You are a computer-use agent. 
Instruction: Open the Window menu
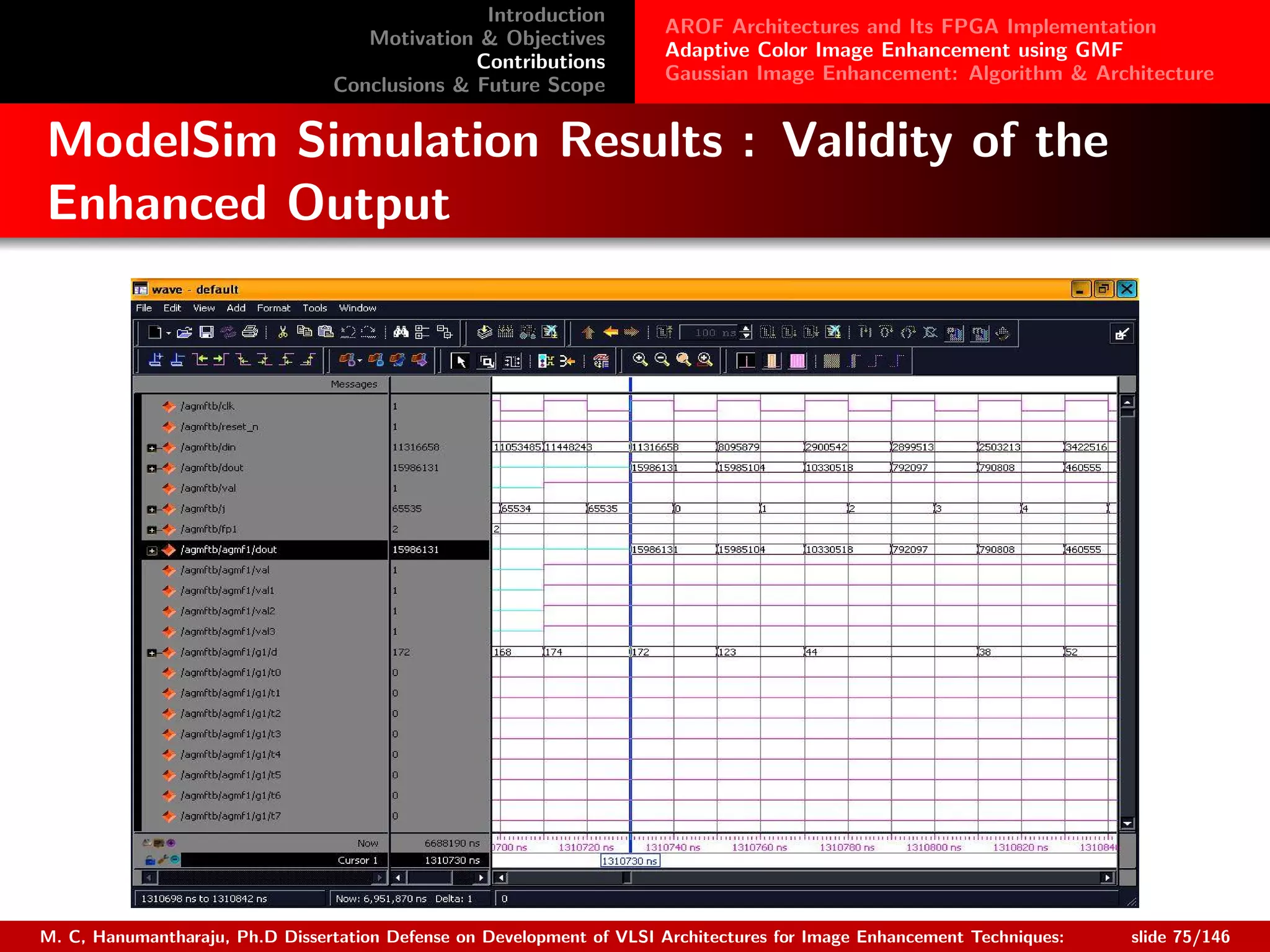pos(358,308)
